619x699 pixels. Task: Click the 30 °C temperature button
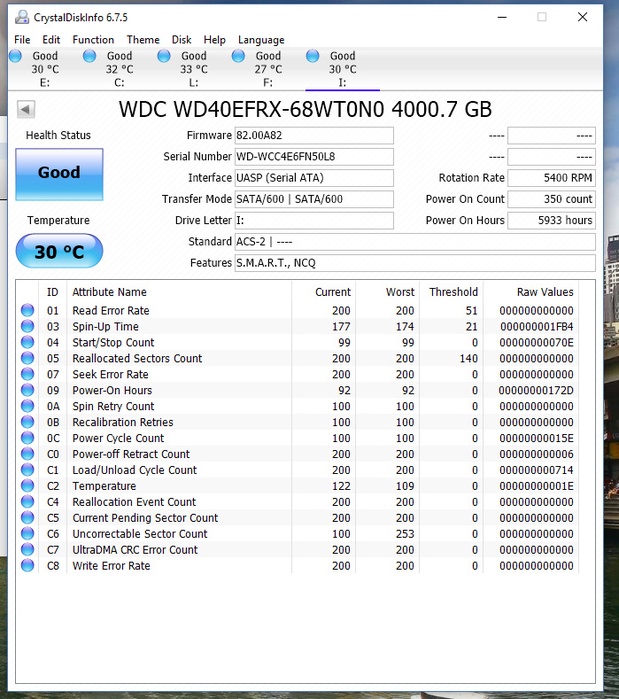coord(59,251)
